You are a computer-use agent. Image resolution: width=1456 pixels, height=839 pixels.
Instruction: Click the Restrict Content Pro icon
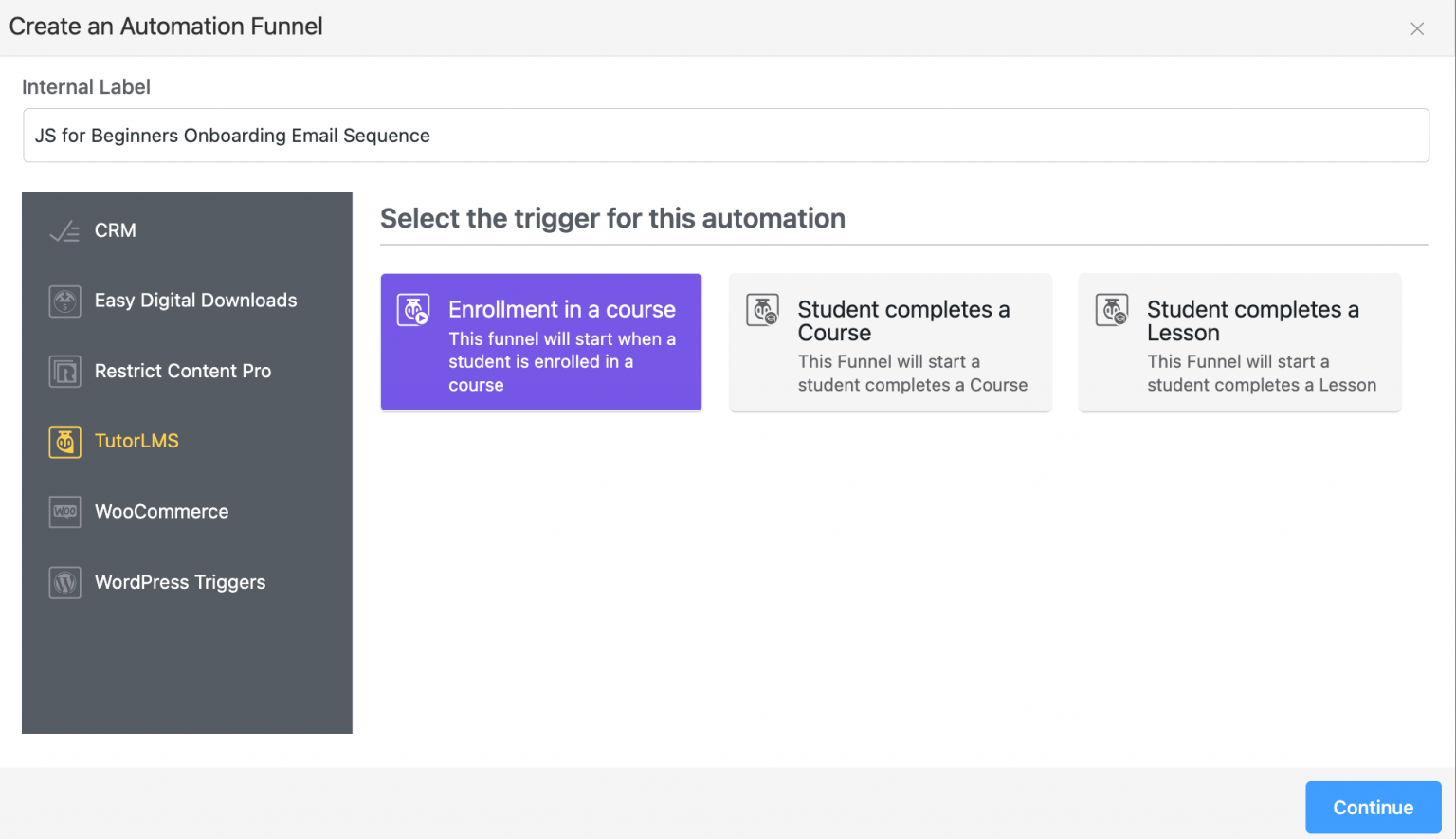pyautogui.click(x=64, y=371)
